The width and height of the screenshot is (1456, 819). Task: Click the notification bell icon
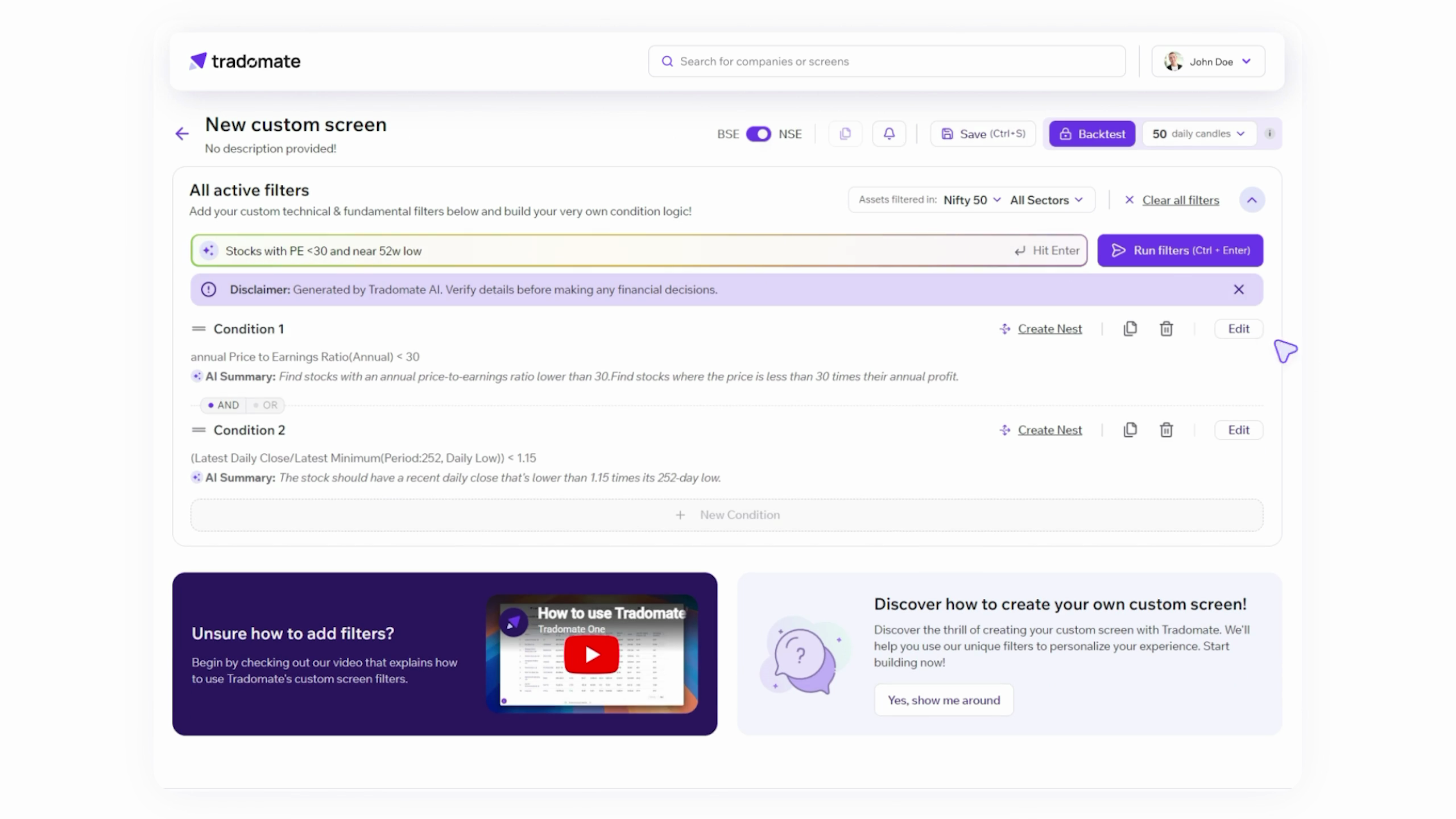pos(889,134)
